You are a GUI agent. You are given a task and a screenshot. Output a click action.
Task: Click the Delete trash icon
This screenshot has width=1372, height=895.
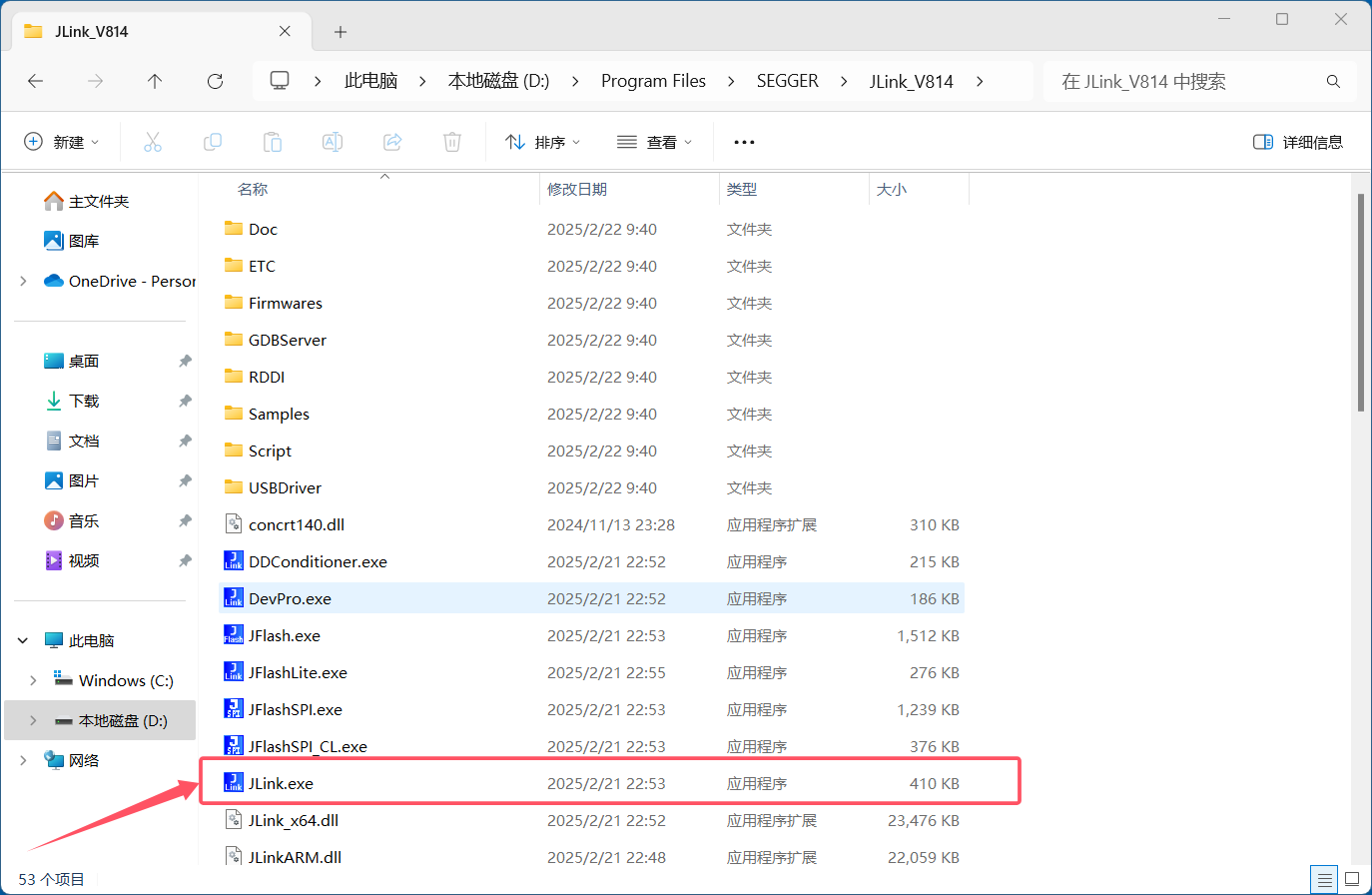pyautogui.click(x=452, y=142)
